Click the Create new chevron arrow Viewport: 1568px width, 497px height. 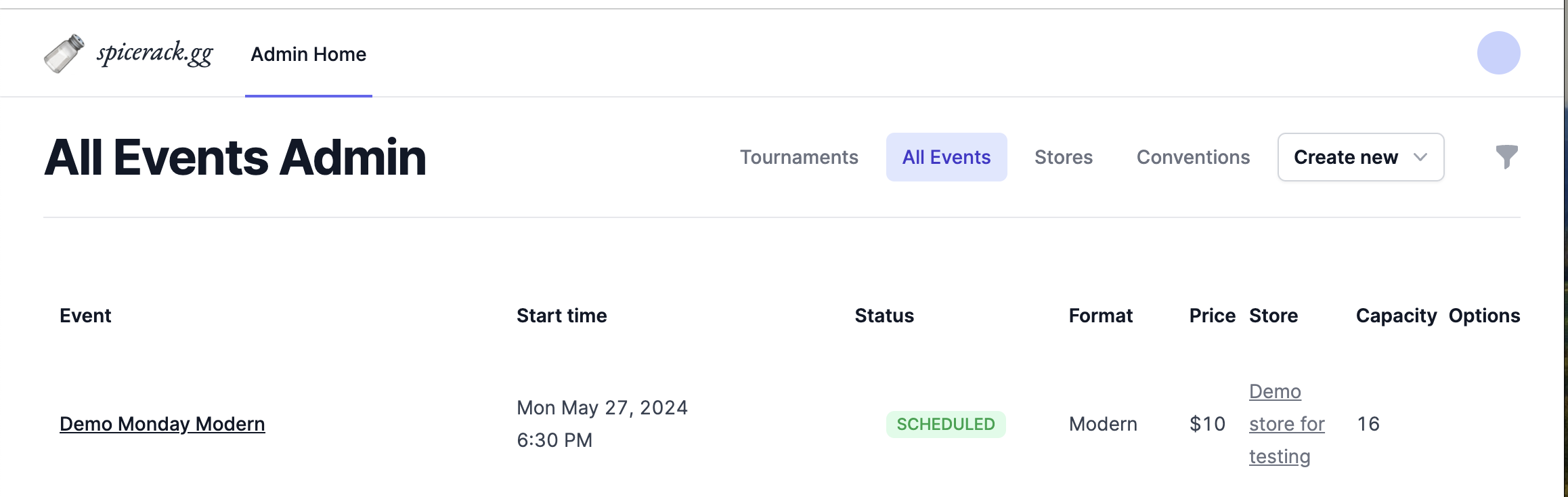(1420, 157)
